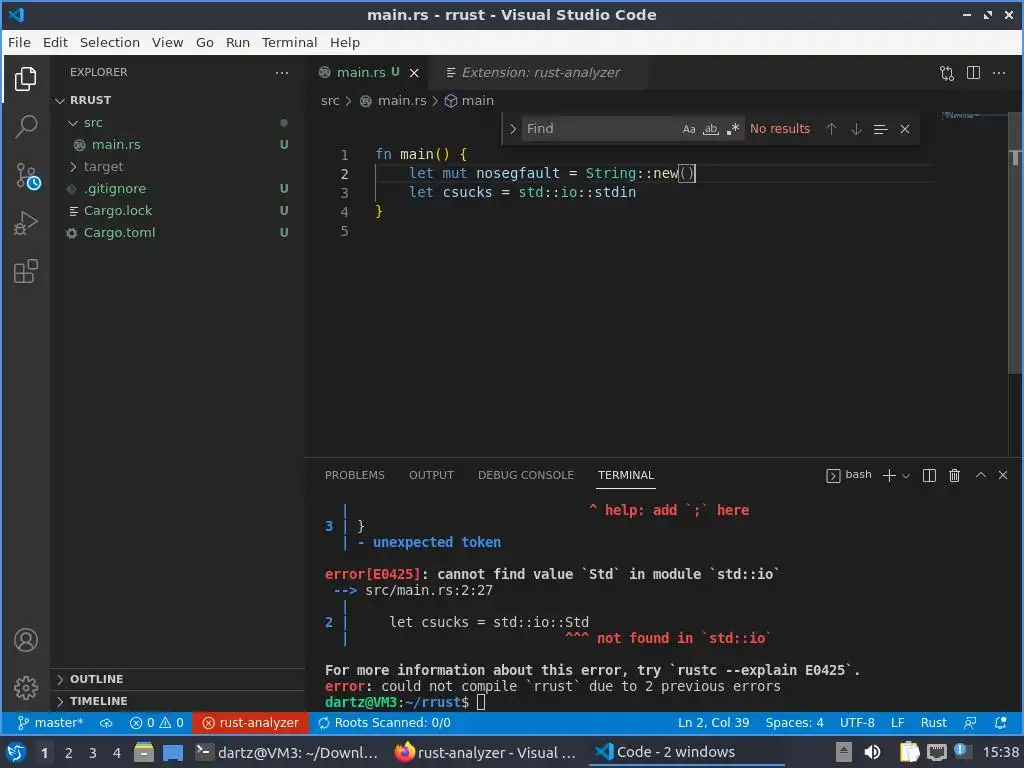Open Cargo.toml file

tap(119, 233)
